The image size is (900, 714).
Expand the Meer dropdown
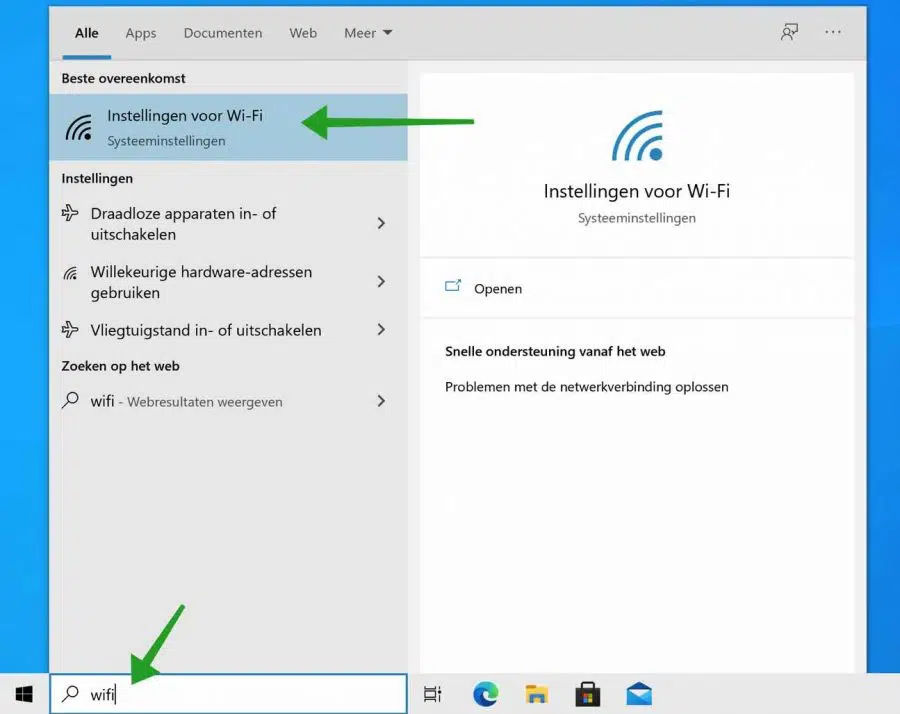coord(368,33)
